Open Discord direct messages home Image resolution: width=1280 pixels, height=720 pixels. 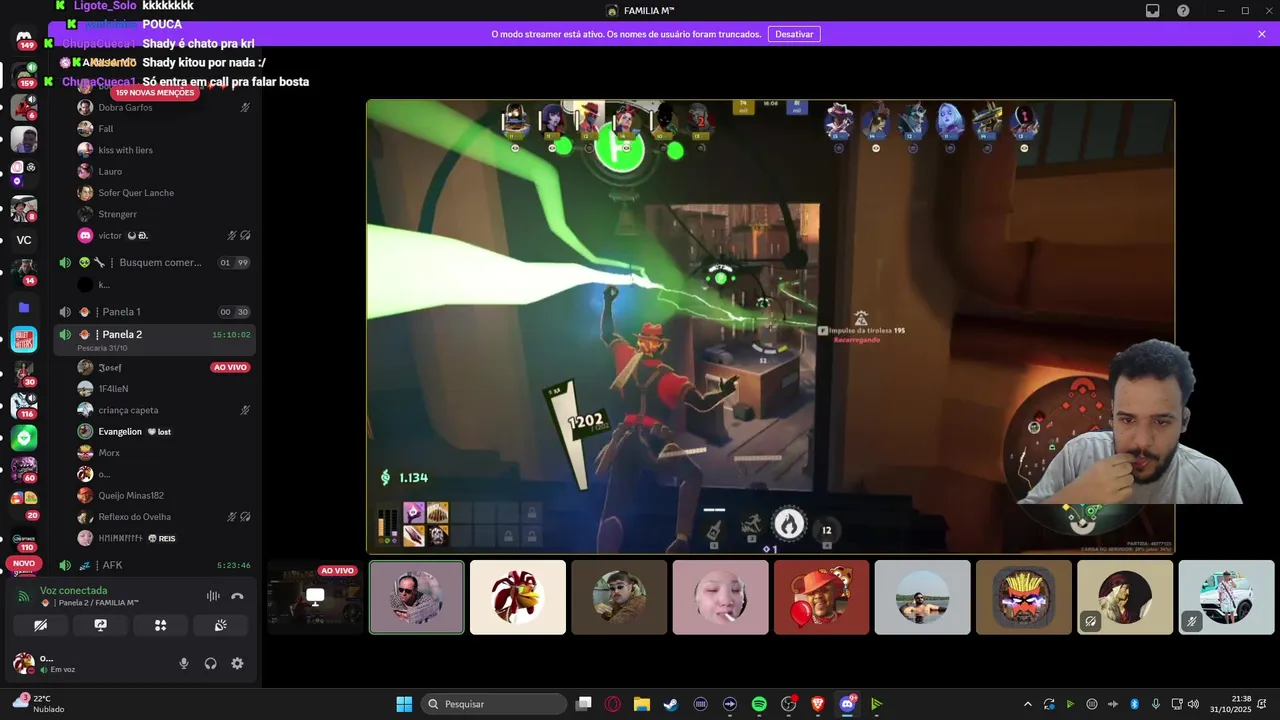click(x=24, y=39)
